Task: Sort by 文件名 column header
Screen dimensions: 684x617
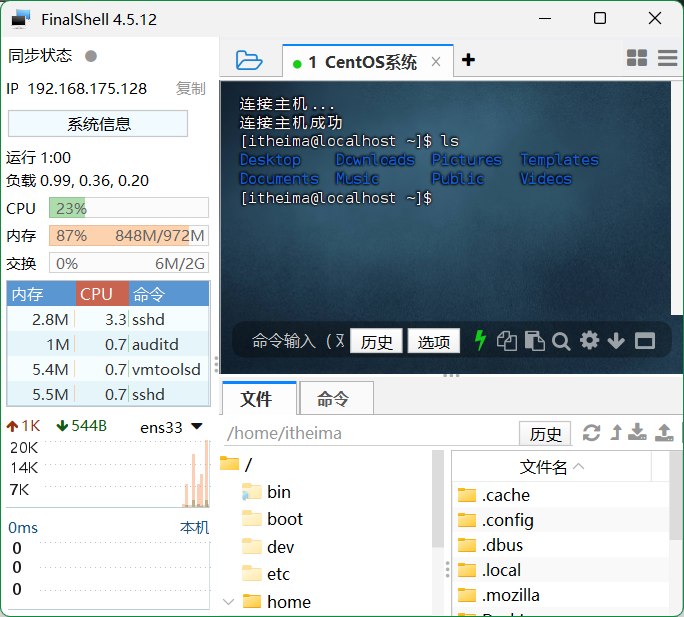Action: point(551,467)
